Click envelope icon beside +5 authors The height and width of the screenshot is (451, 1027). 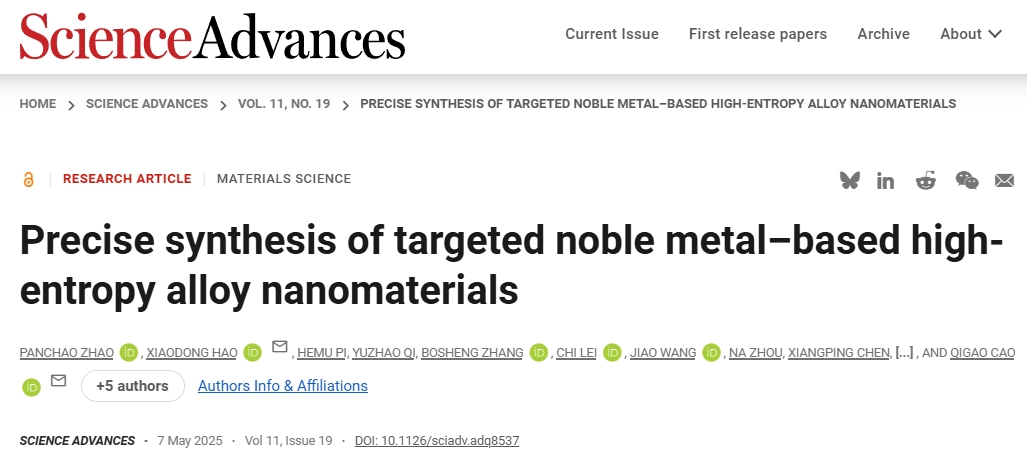pos(58,380)
